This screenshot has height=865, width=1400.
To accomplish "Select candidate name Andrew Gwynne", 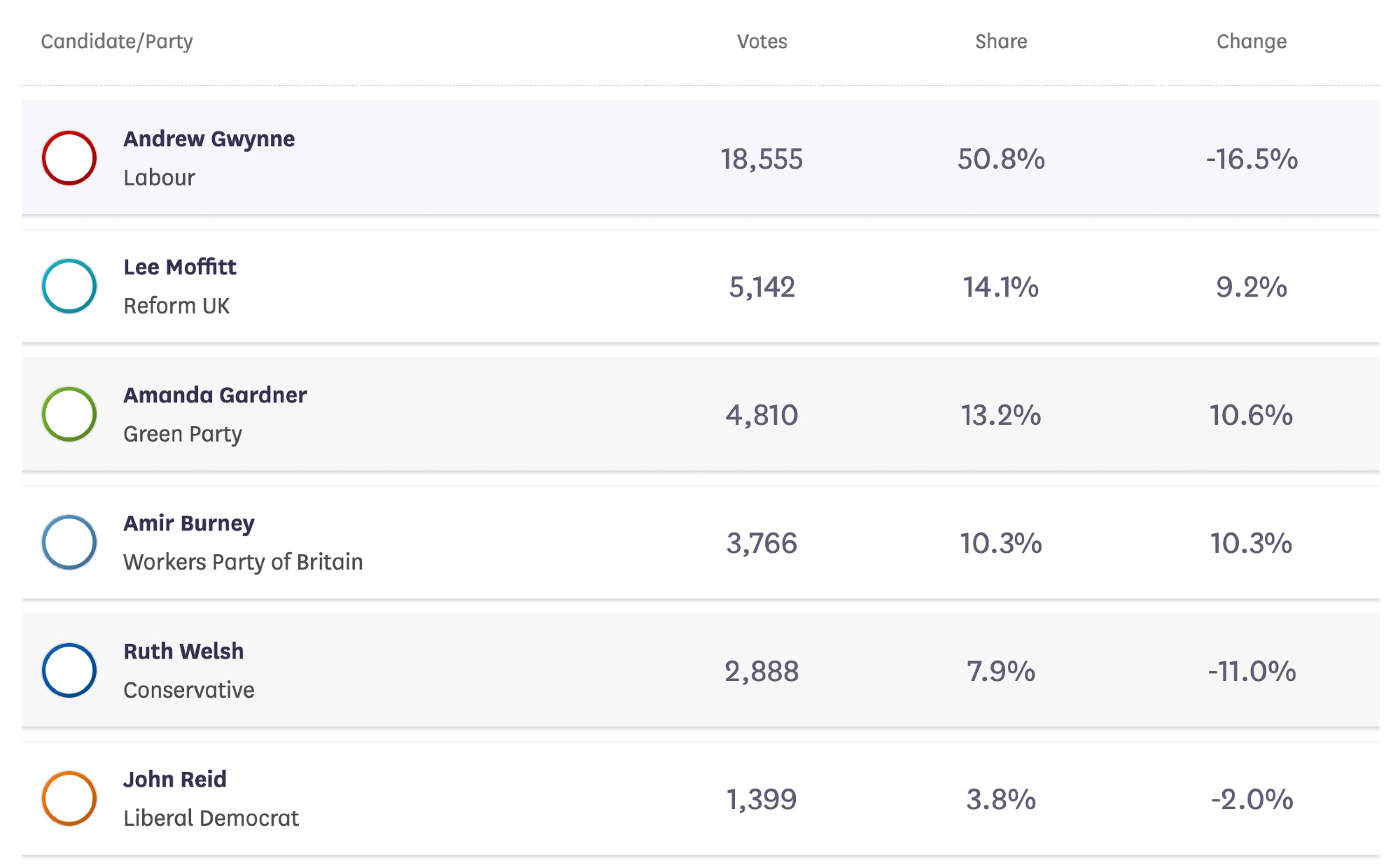I will click(x=209, y=139).
